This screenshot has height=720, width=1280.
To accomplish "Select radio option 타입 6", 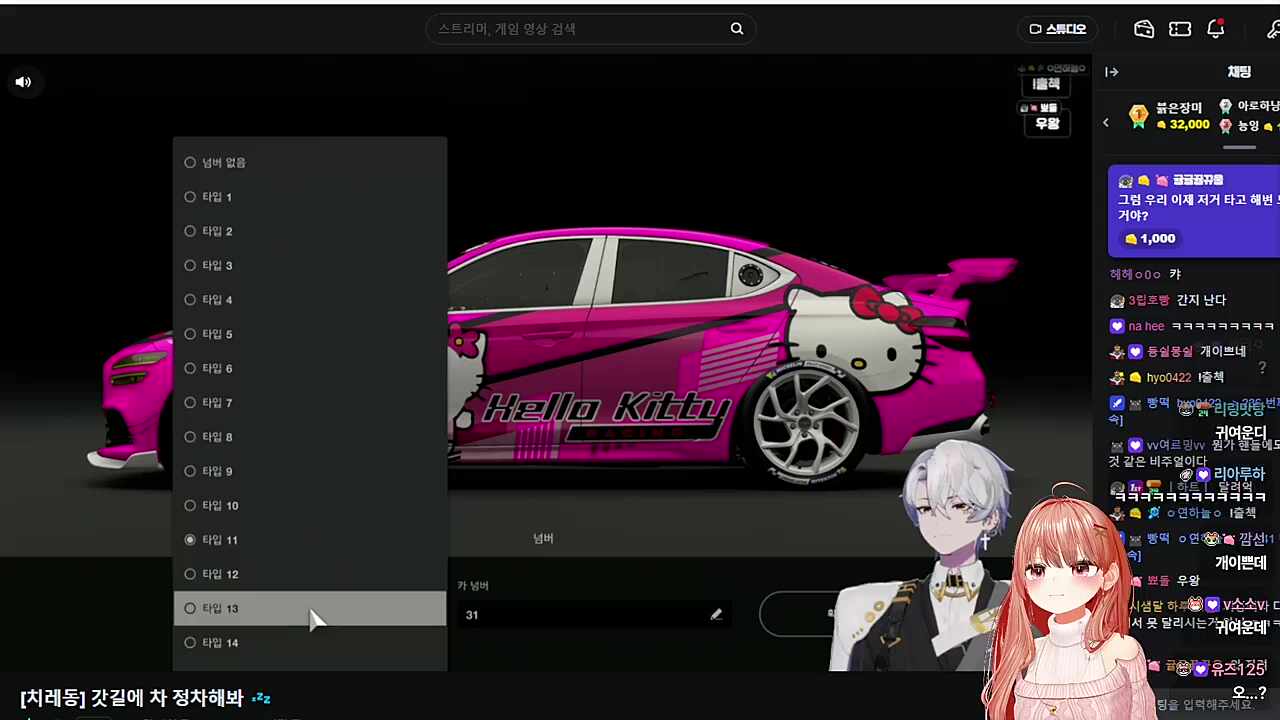I will tap(310, 368).
